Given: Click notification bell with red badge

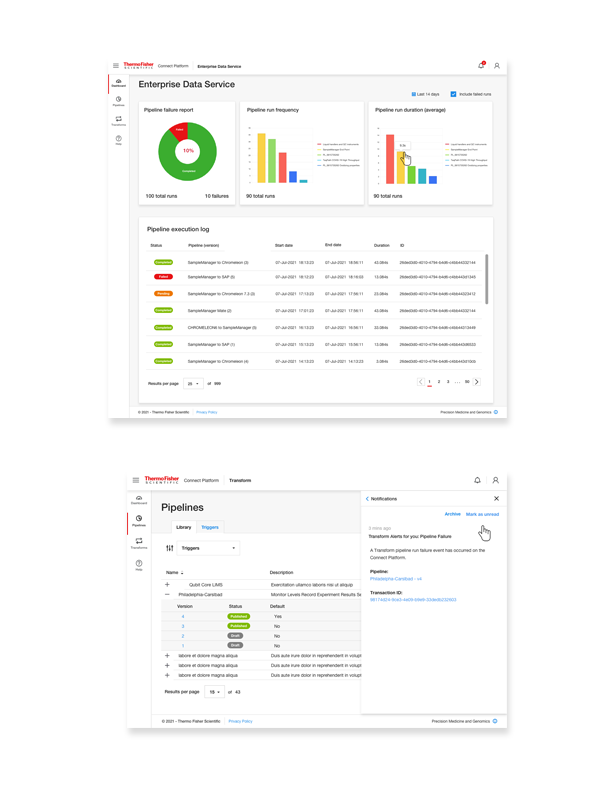Looking at the screenshot, I should tap(481, 65).
